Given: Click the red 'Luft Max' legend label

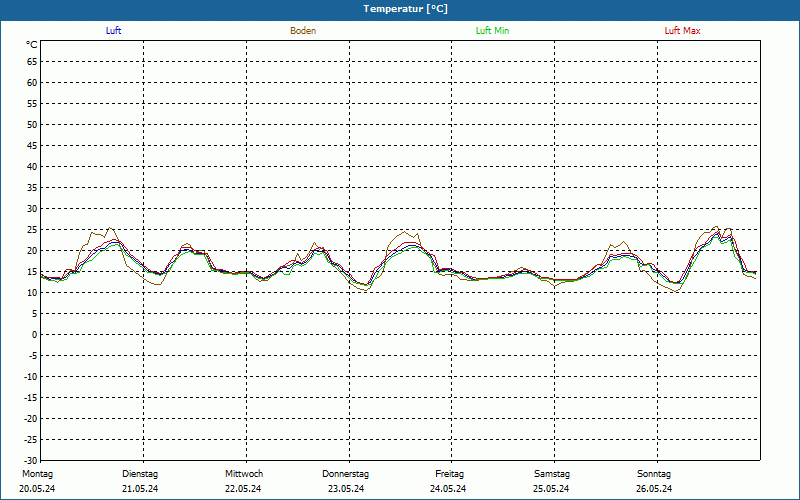Looking at the screenshot, I should (x=682, y=31).
